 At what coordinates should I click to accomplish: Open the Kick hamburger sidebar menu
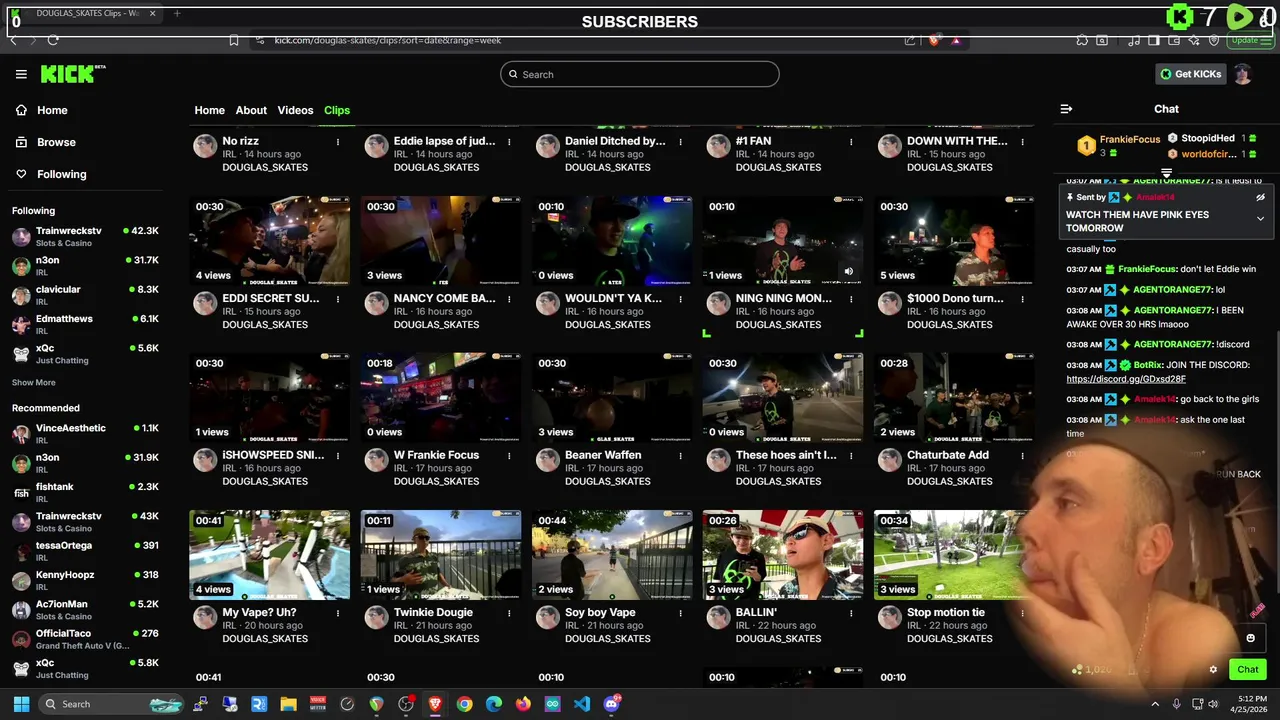[x=21, y=74]
